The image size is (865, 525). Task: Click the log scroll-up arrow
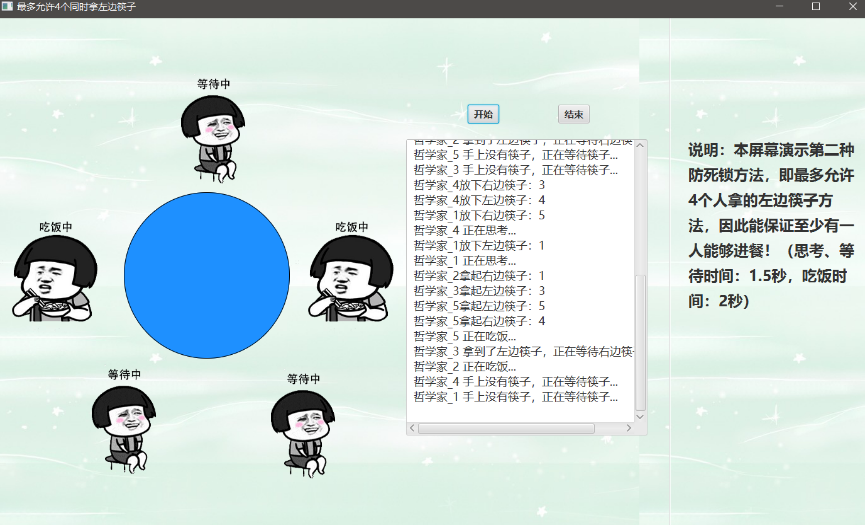640,146
